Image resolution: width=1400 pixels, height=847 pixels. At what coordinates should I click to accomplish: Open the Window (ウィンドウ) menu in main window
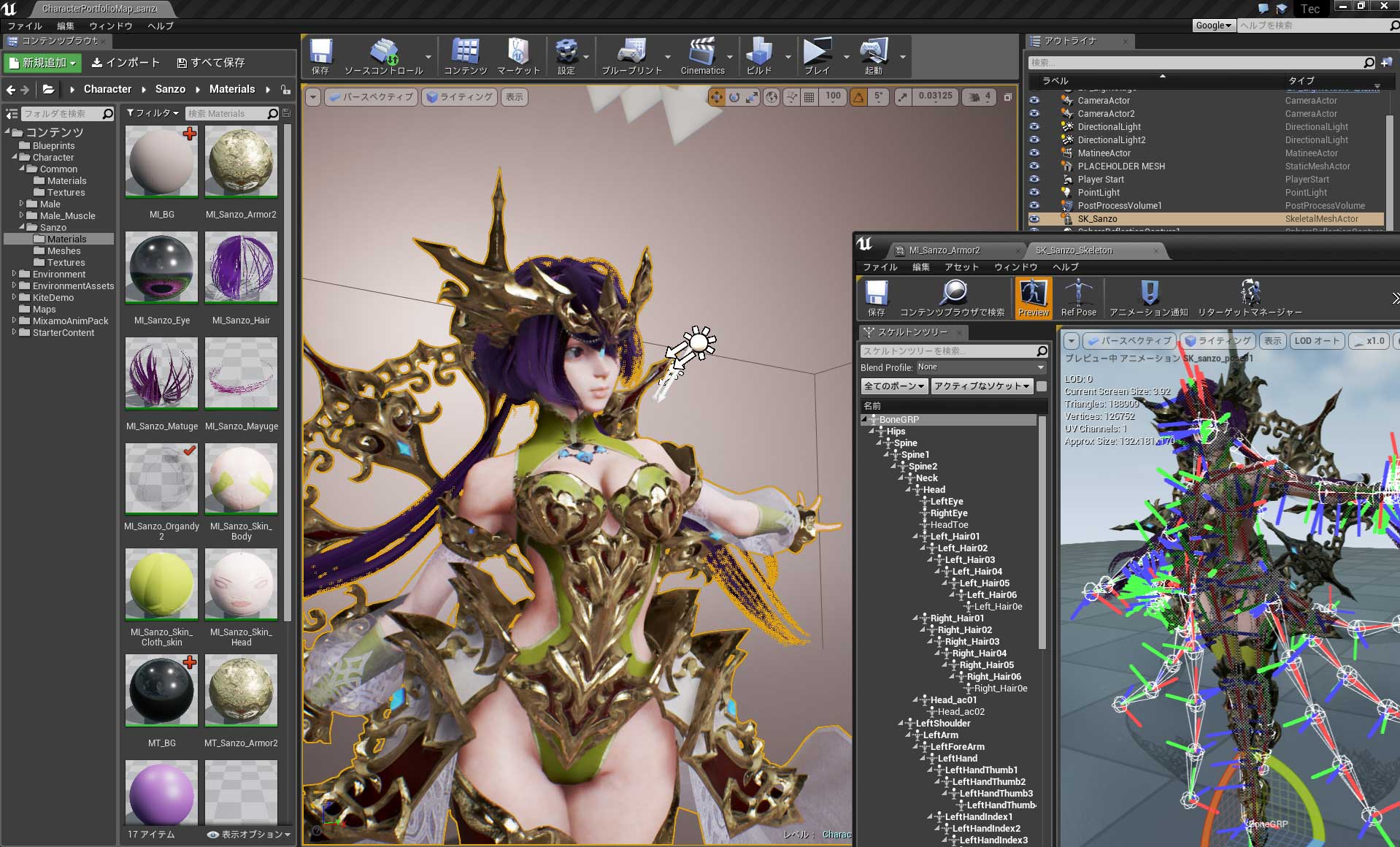tap(110, 26)
